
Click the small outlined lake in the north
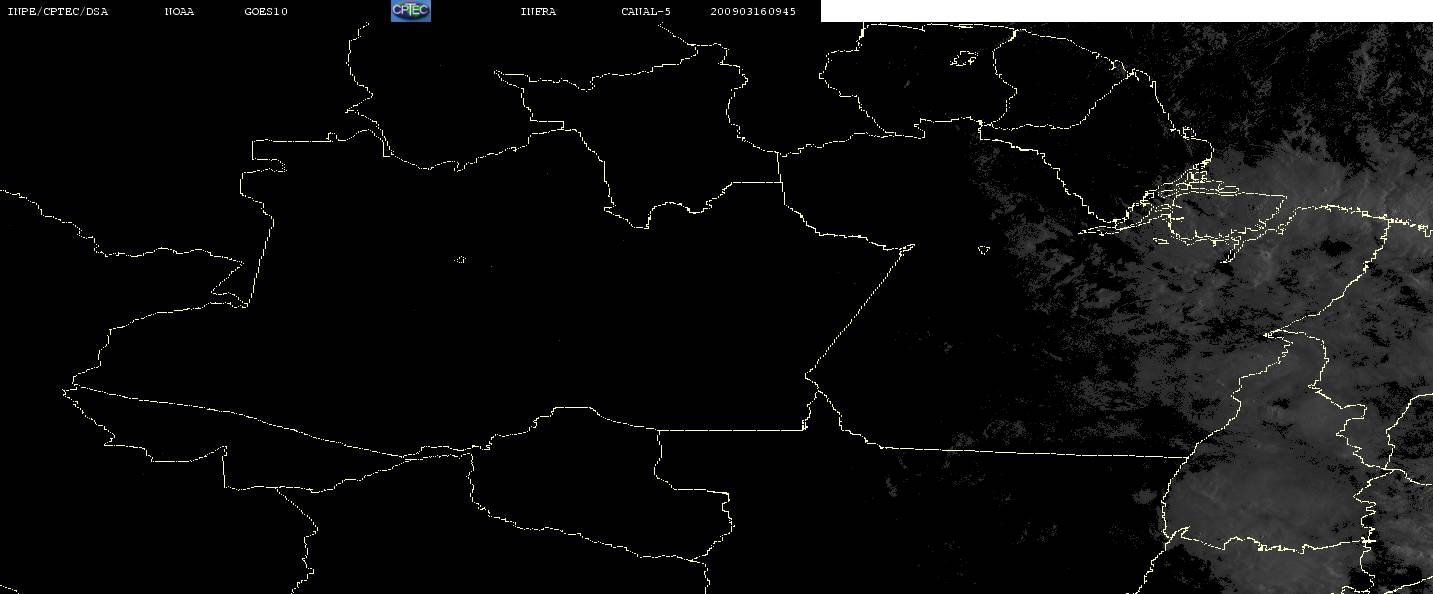[x=964, y=59]
